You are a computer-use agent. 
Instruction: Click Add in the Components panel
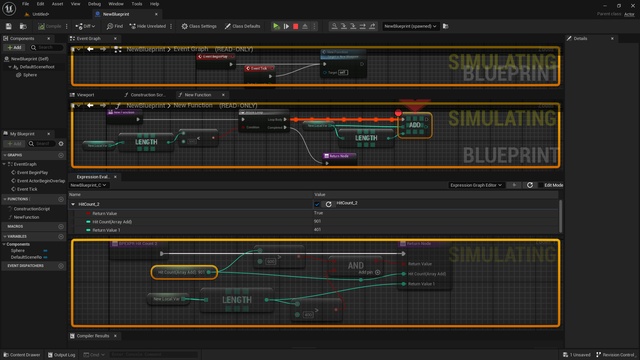tap(15, 47)
